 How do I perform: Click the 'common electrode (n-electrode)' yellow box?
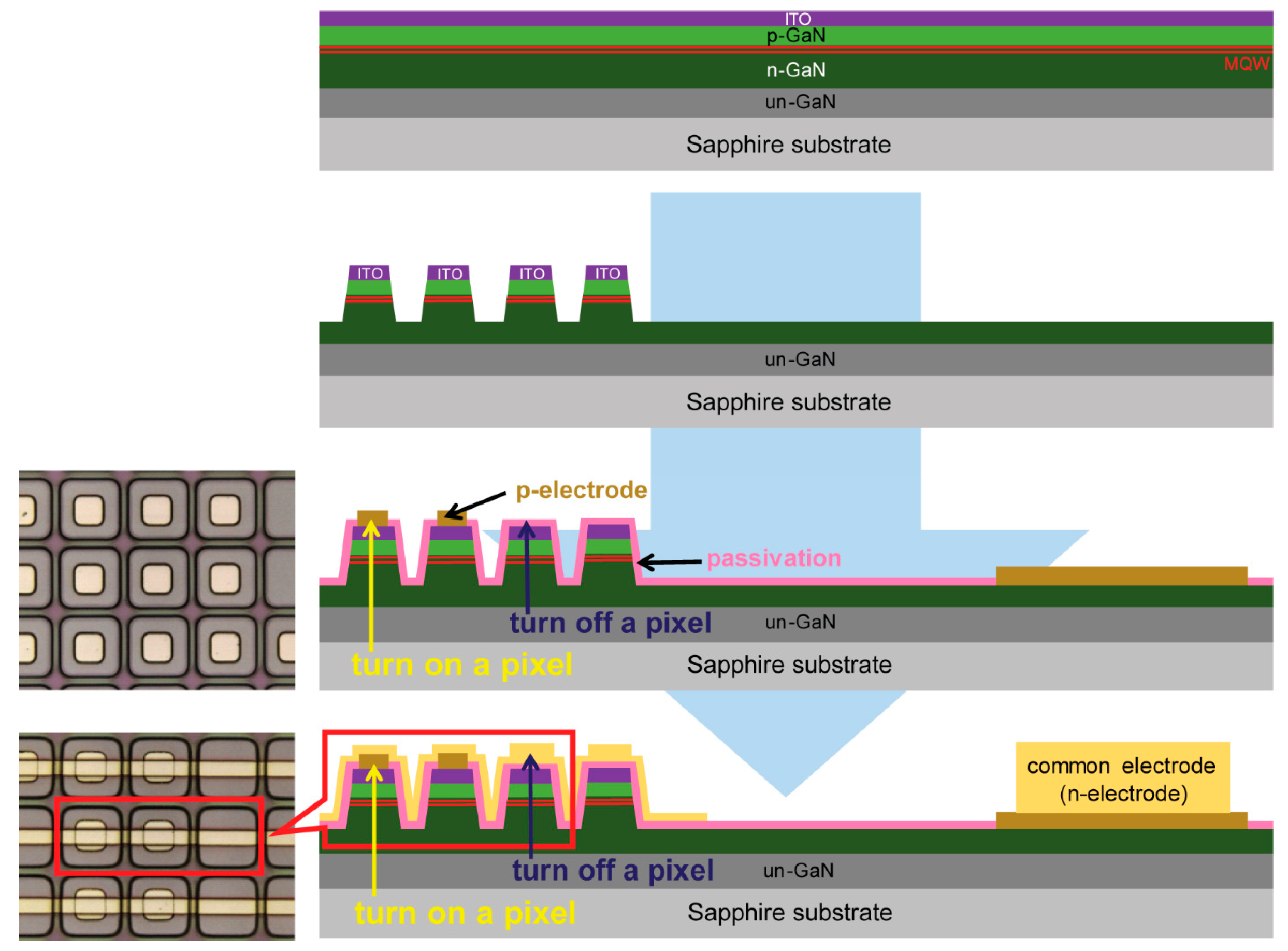click(1122, 779)
